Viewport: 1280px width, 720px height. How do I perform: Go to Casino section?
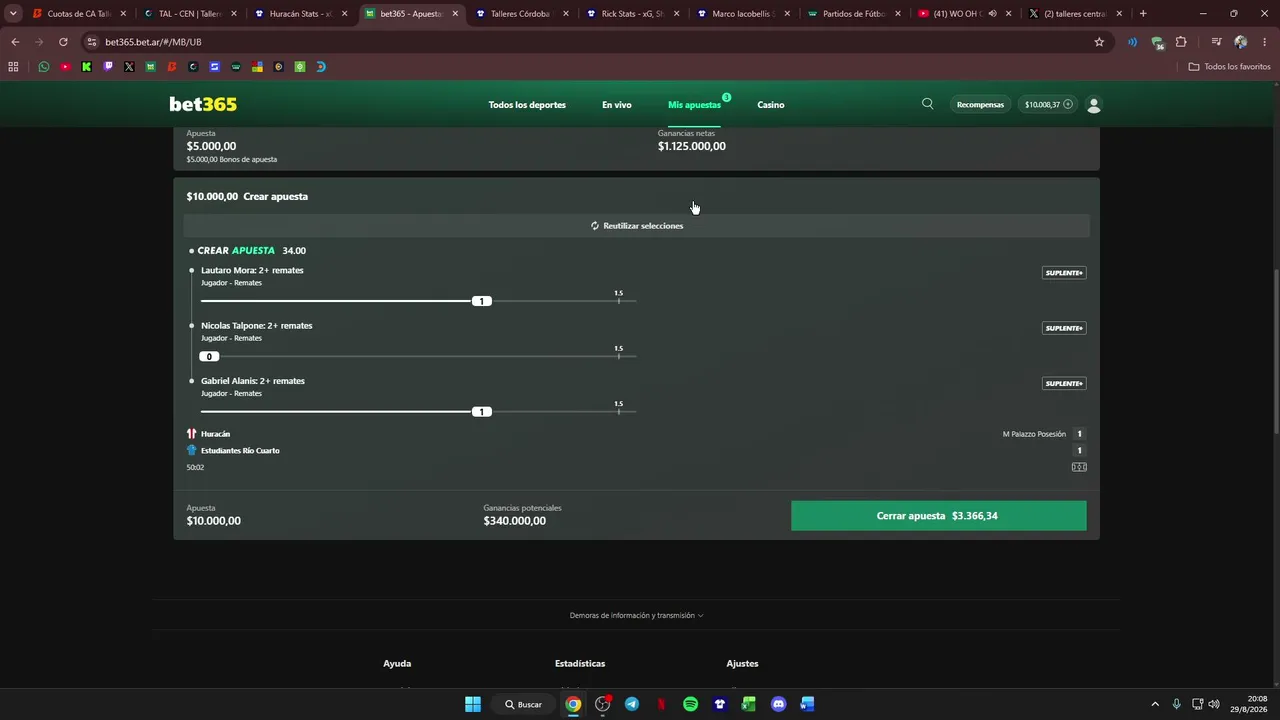(x=771, y=105)
